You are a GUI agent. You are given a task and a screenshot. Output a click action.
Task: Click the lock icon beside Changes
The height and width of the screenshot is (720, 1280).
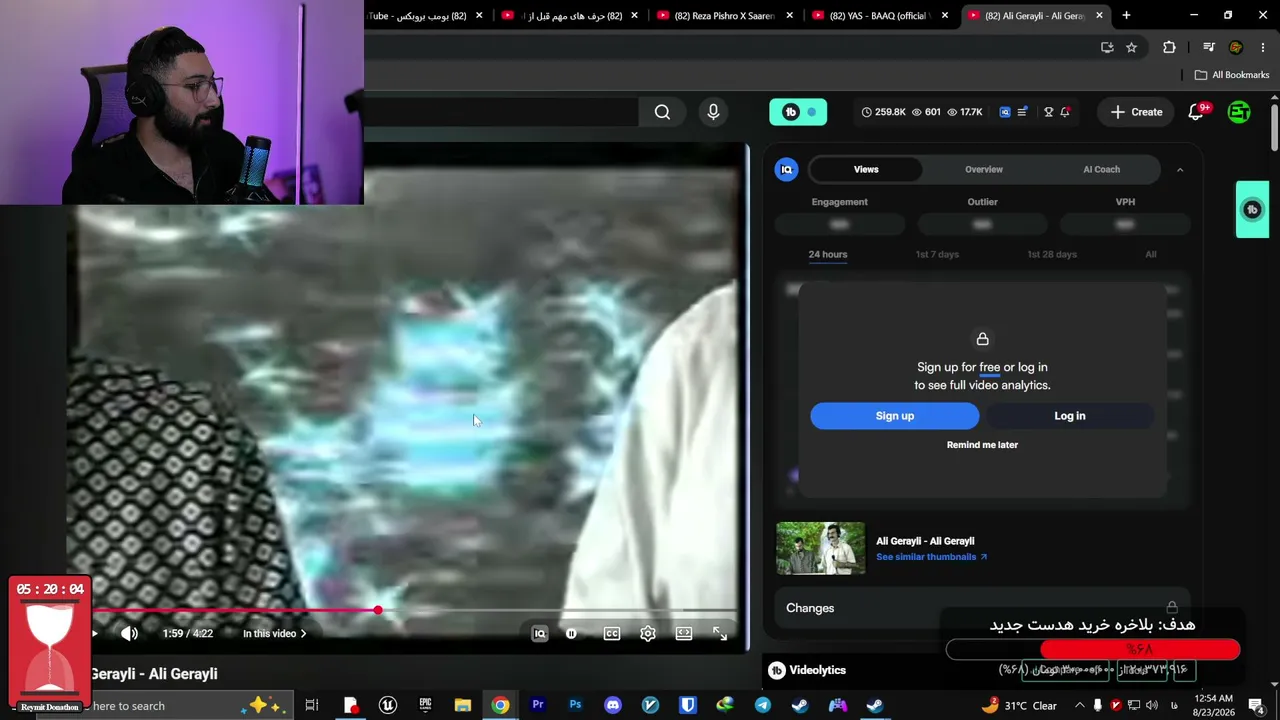pos(1172,607)
